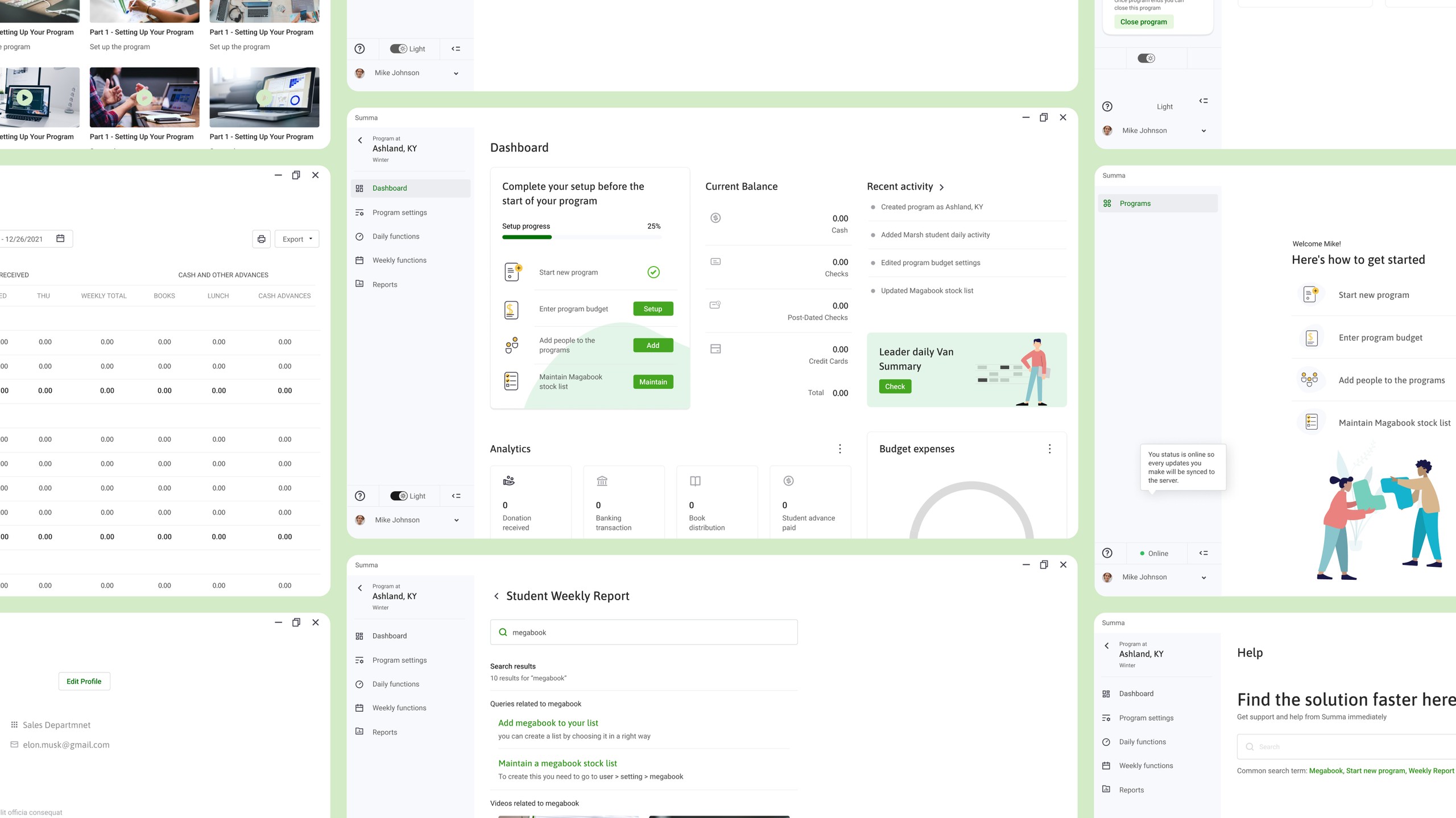Viewport: 1456px width, 818px height.
Task: Open the Export dropdown
Action: [296, 239]
